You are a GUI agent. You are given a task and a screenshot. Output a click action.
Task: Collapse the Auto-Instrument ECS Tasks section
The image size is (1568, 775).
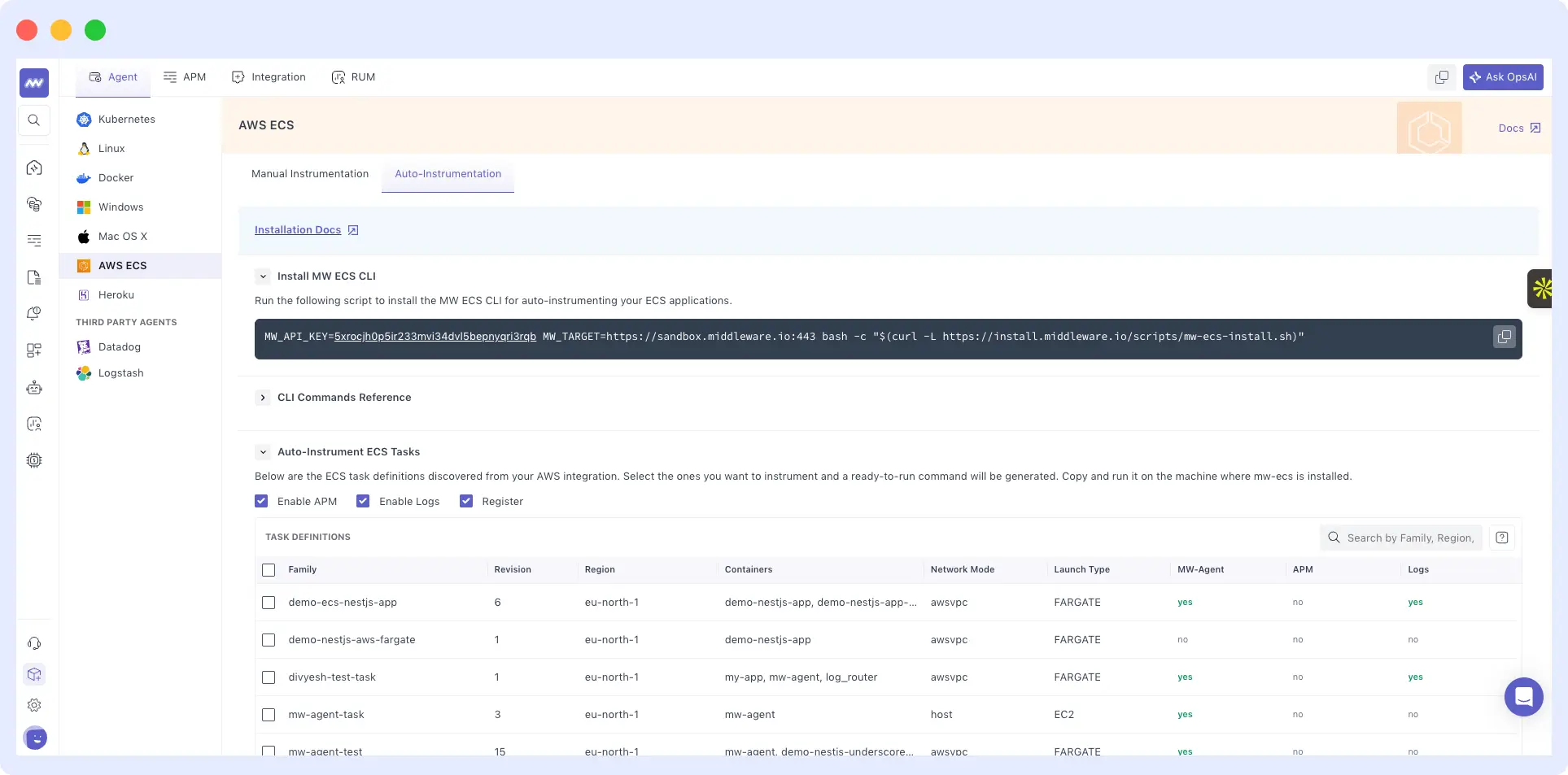(x=263, y=452)
